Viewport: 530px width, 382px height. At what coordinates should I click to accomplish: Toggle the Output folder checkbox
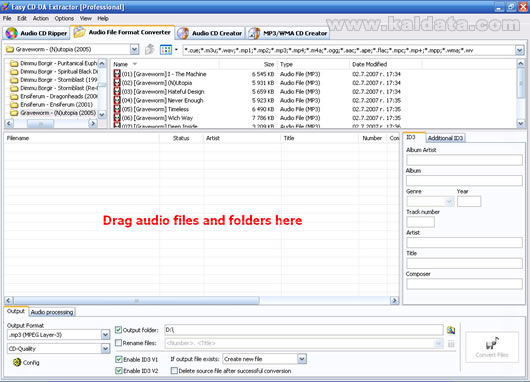118,330
